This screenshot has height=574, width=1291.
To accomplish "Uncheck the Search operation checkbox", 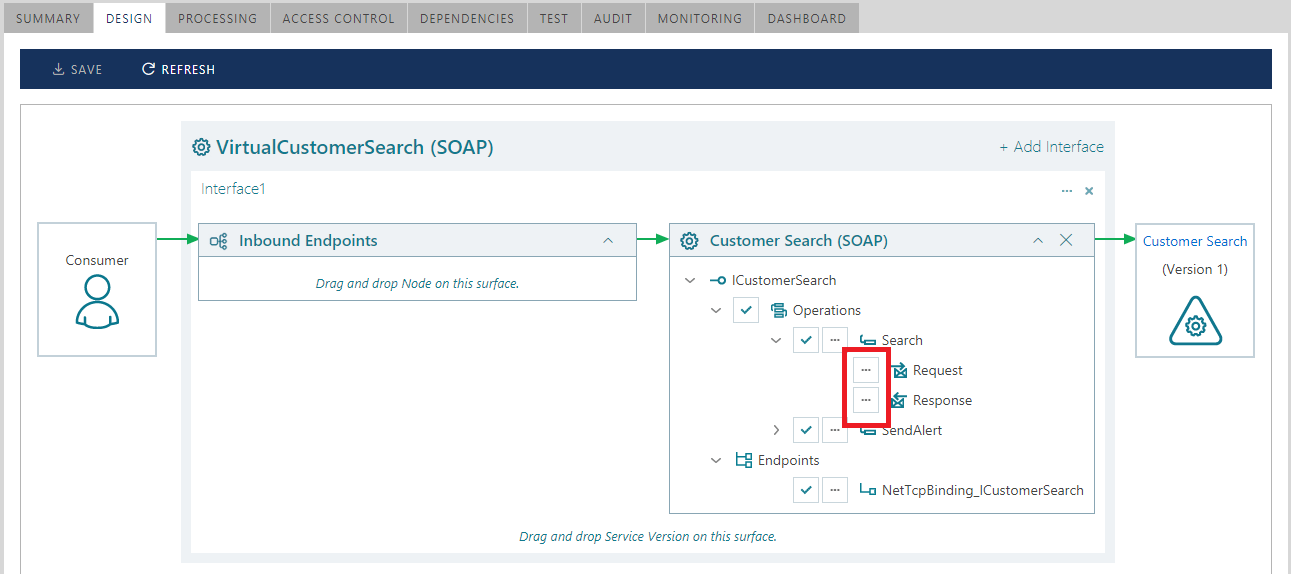I will (x=806, y=340).
